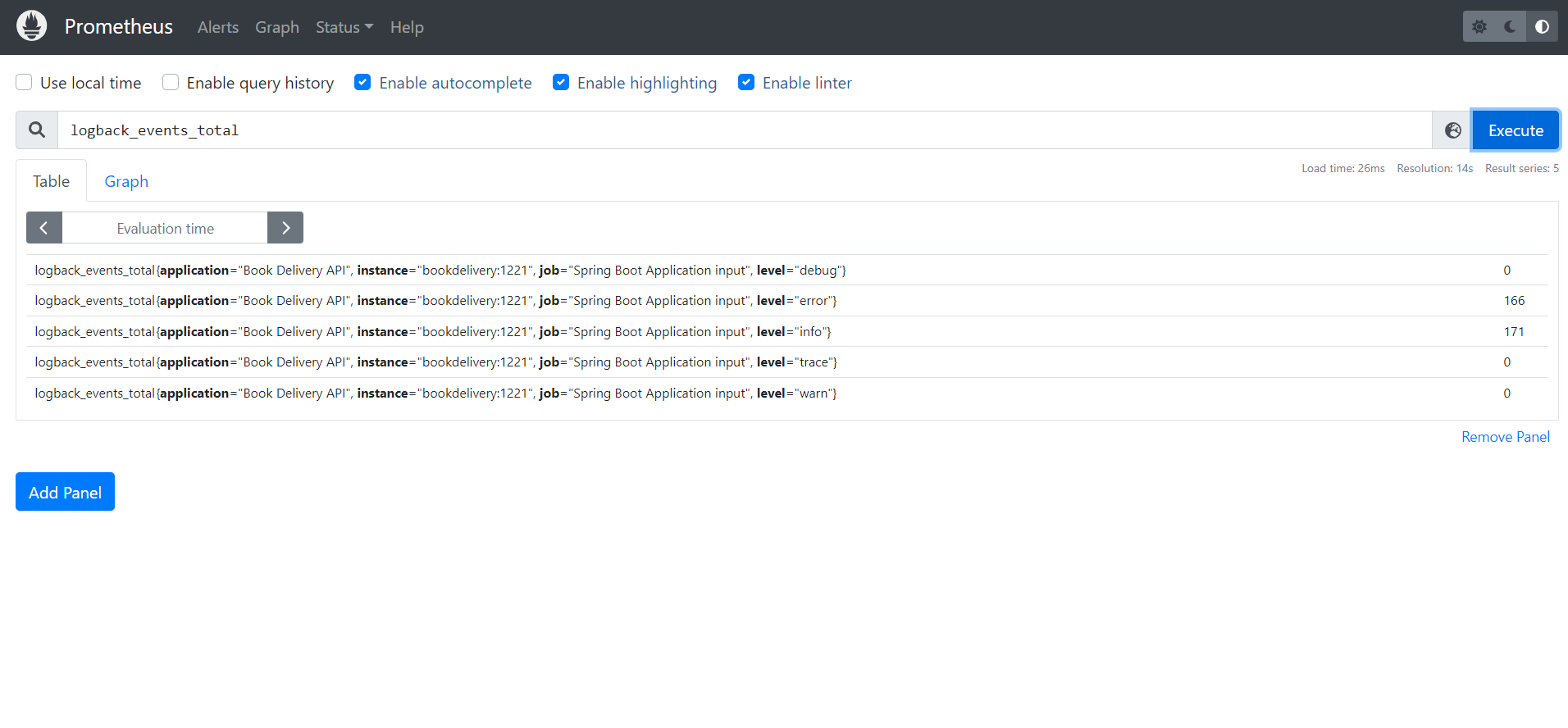Select the level="info" series row
Screen dimensions: 1568x728
tap(787, 331)
